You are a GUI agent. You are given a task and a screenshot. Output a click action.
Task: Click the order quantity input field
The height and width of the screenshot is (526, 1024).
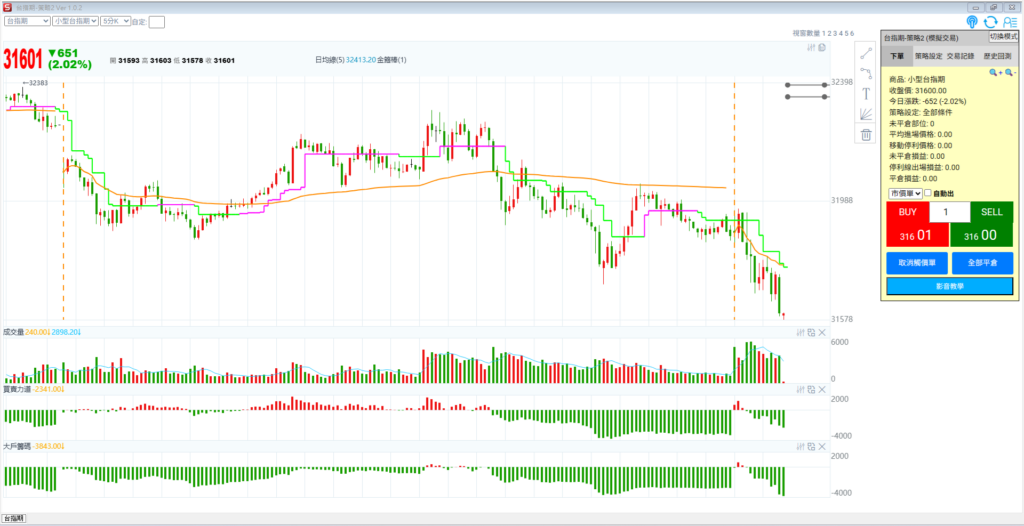(x=949, y=212)
